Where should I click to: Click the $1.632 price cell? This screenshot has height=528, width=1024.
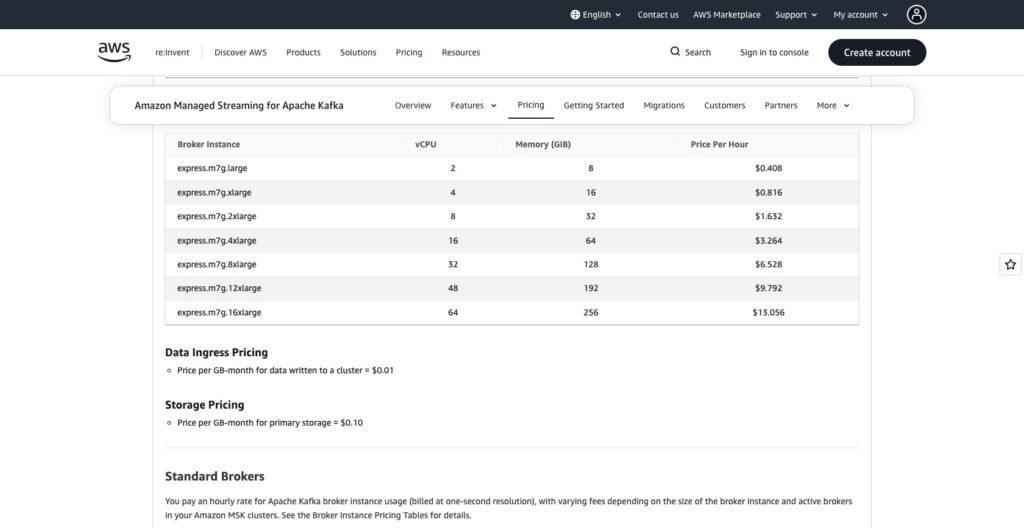click(769, 216)
